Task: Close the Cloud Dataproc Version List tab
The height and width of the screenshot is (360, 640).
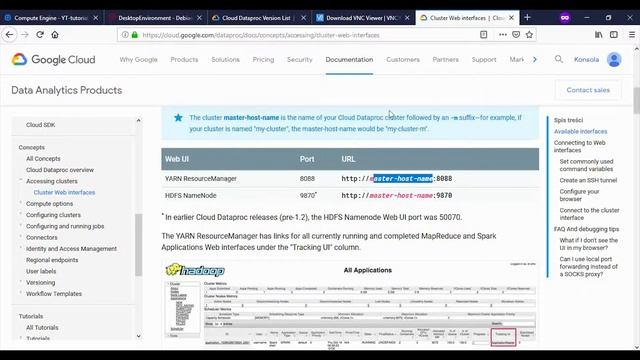Action: pos(303,18)
